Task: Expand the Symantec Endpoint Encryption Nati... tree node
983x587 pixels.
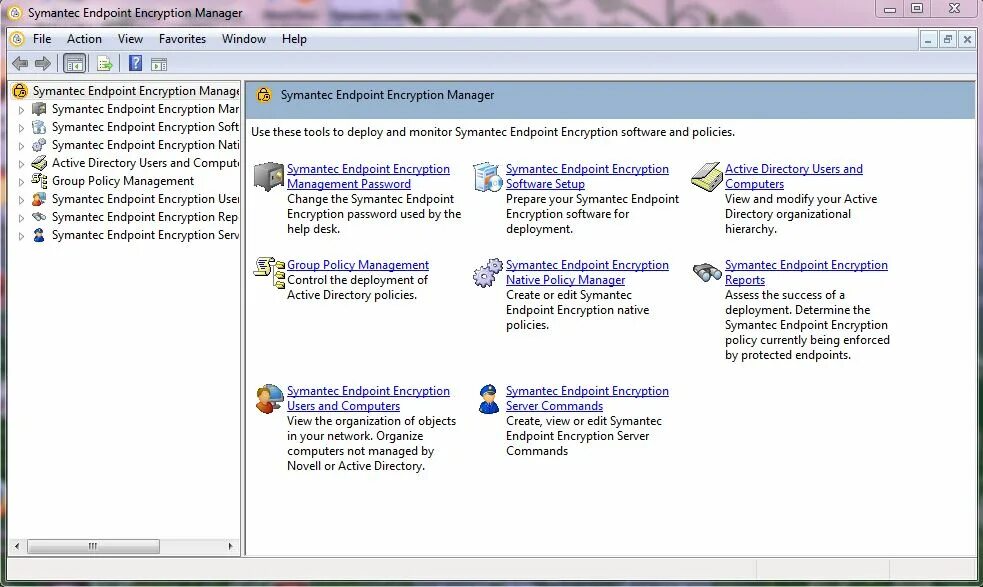Action: tap(21, 146)
